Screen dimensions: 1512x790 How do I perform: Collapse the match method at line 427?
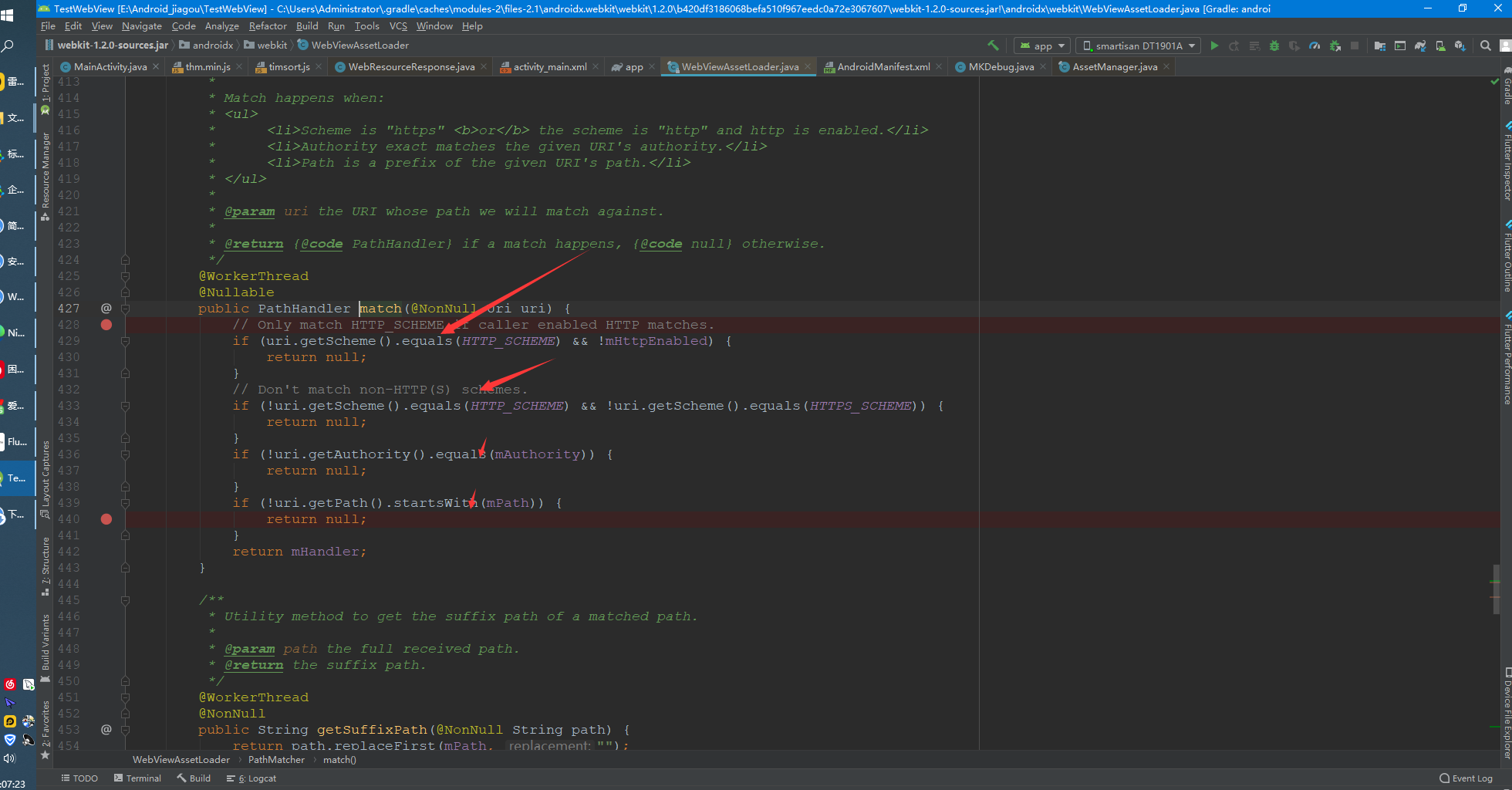[125, 308]
